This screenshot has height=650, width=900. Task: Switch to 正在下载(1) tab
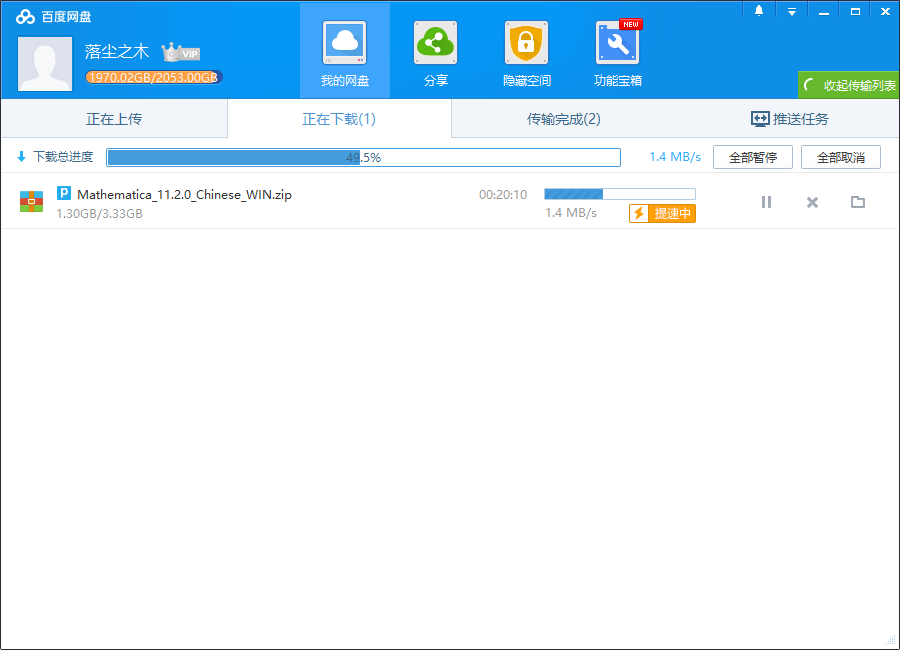coord(339,119)
